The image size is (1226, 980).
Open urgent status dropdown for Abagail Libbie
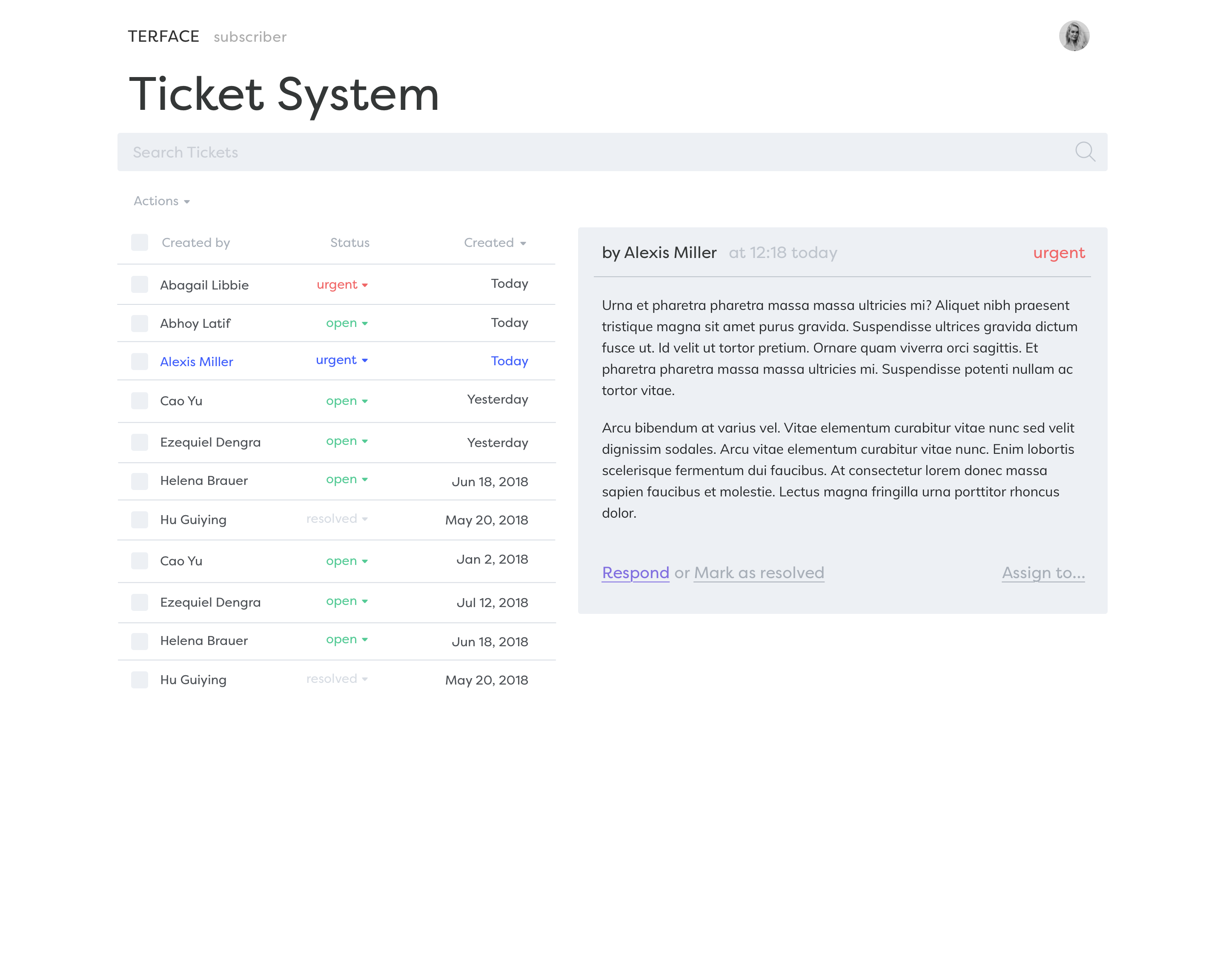[342, 284]
